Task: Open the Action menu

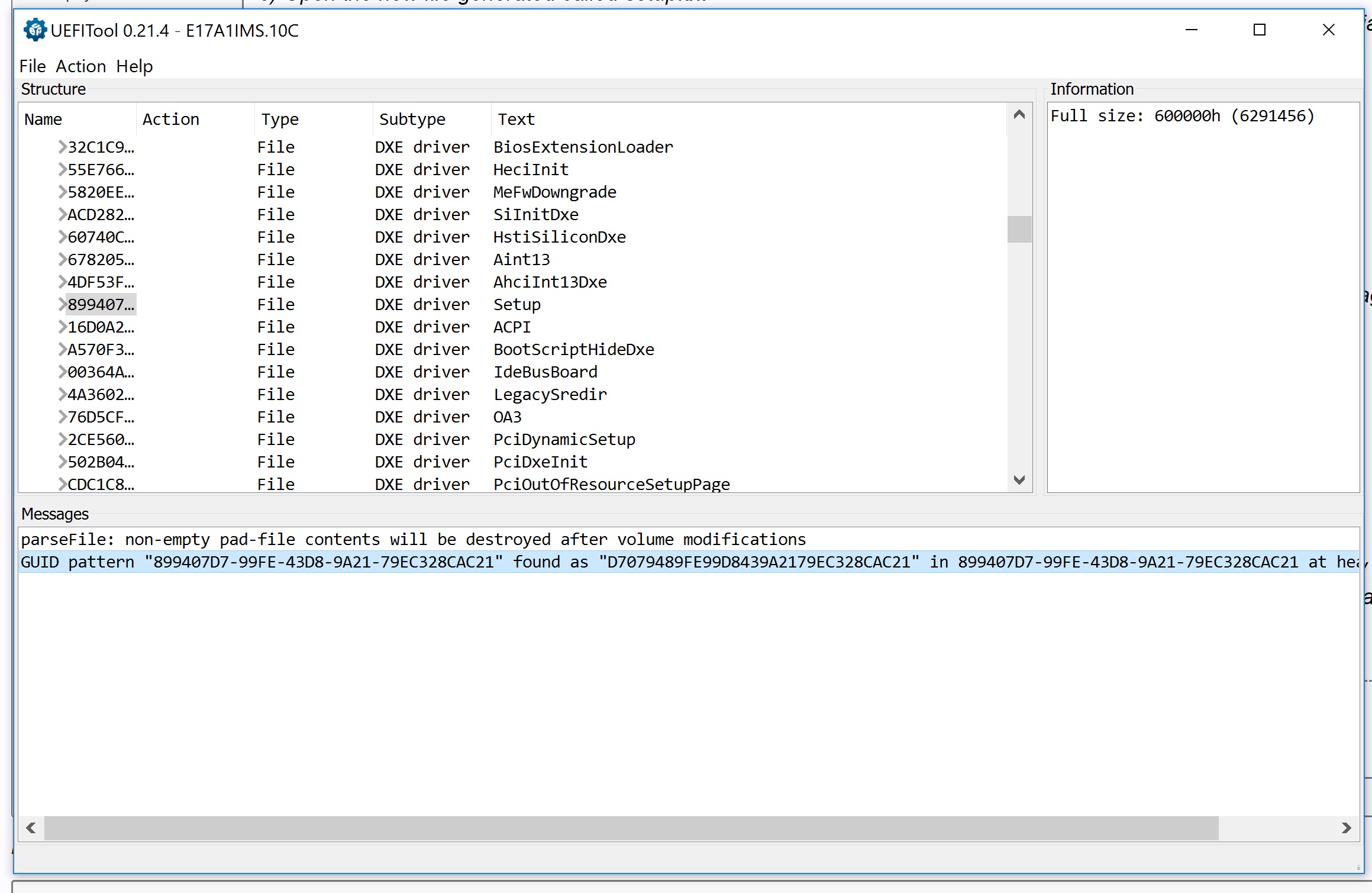Action: 81,66
